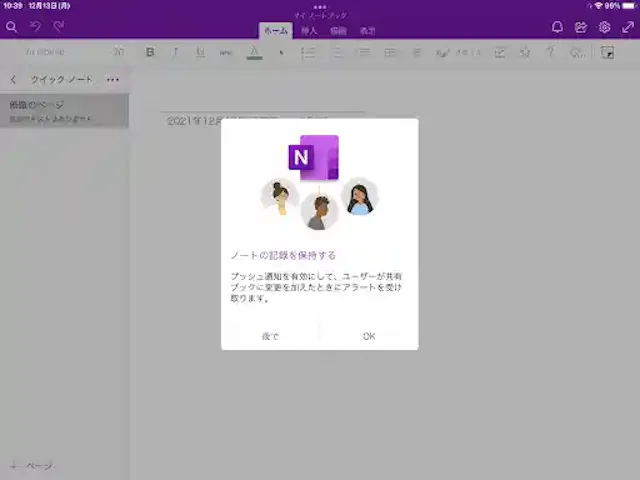Switch to the 表示 tab

(367, 31)
